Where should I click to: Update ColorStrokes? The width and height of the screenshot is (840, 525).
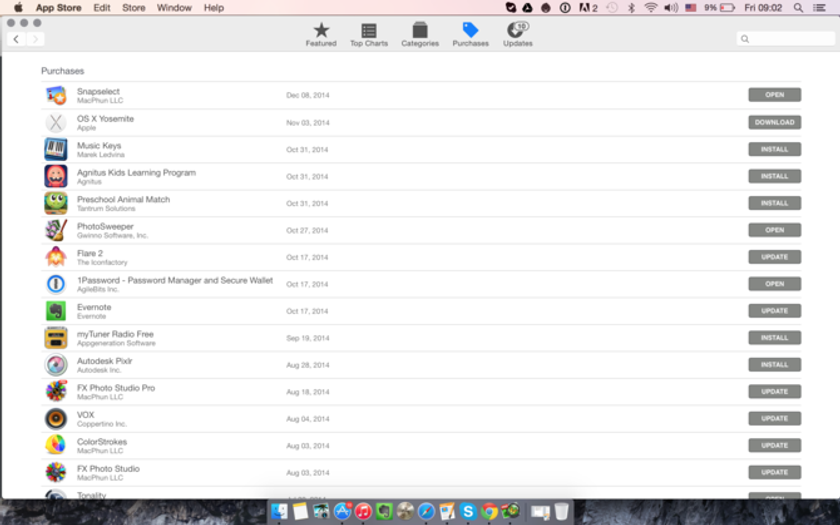tap(774, 445)
